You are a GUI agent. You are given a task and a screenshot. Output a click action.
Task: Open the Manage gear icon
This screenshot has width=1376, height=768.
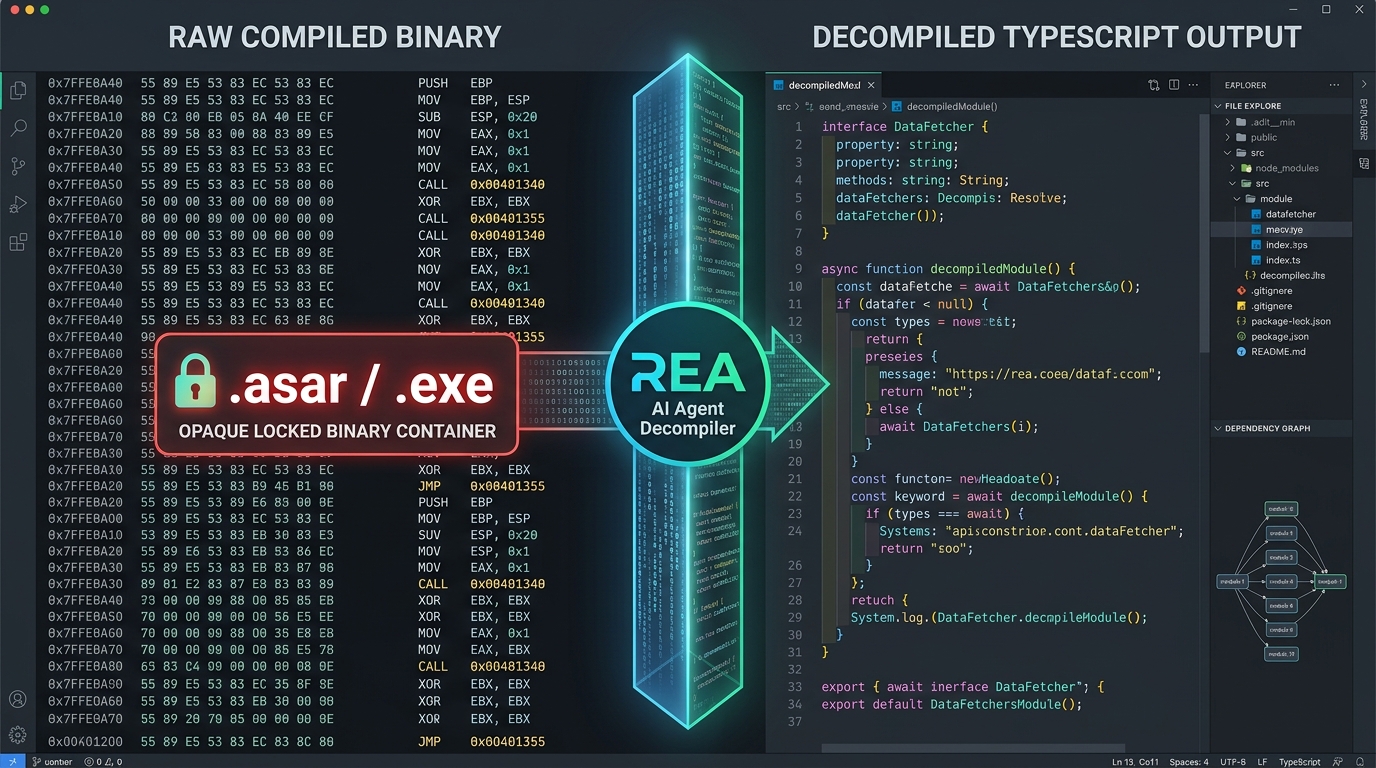pyautogui.click(x=17, y=735)
